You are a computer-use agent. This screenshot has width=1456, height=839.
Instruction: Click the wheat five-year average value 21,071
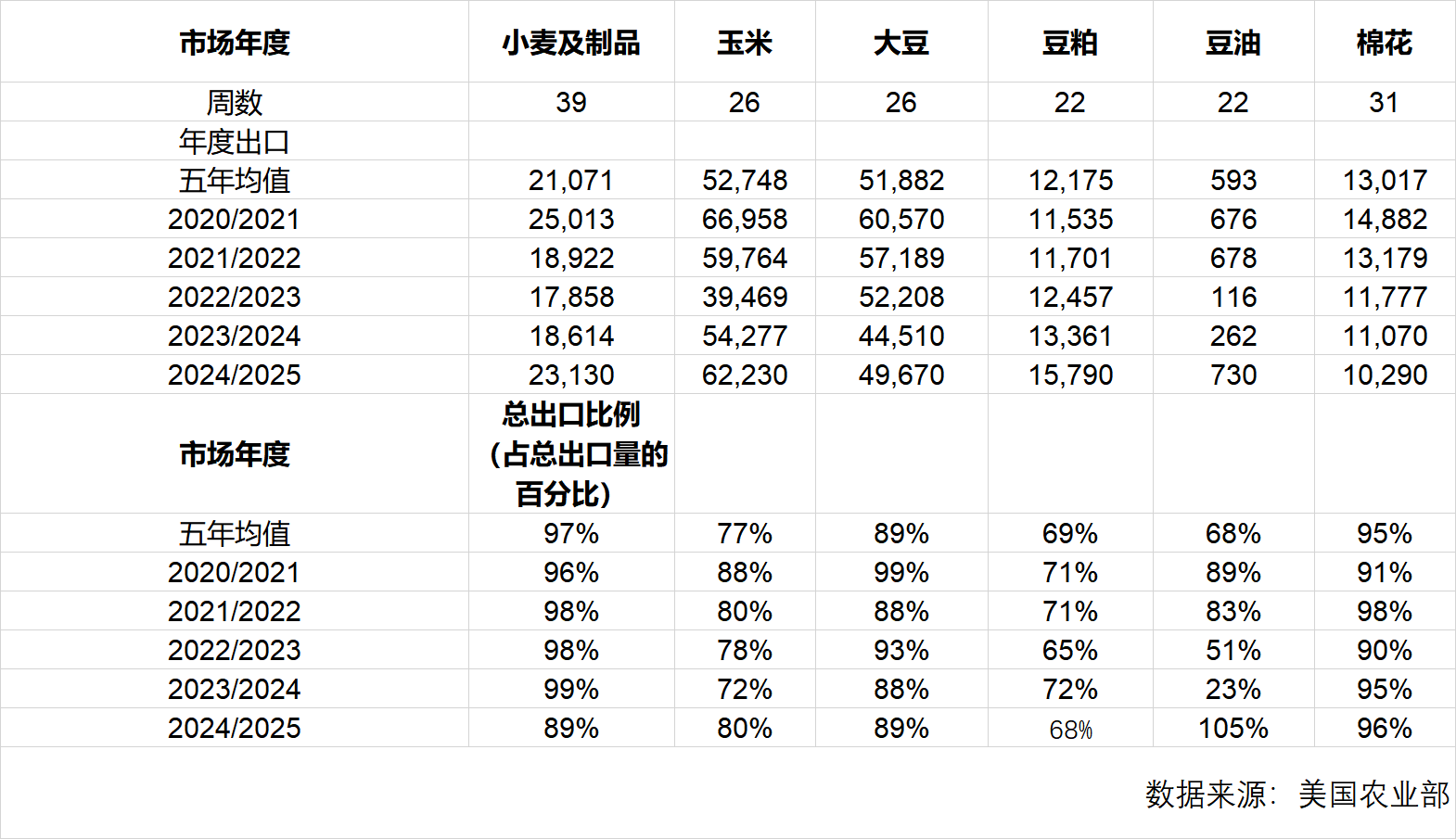pos(571,180)
